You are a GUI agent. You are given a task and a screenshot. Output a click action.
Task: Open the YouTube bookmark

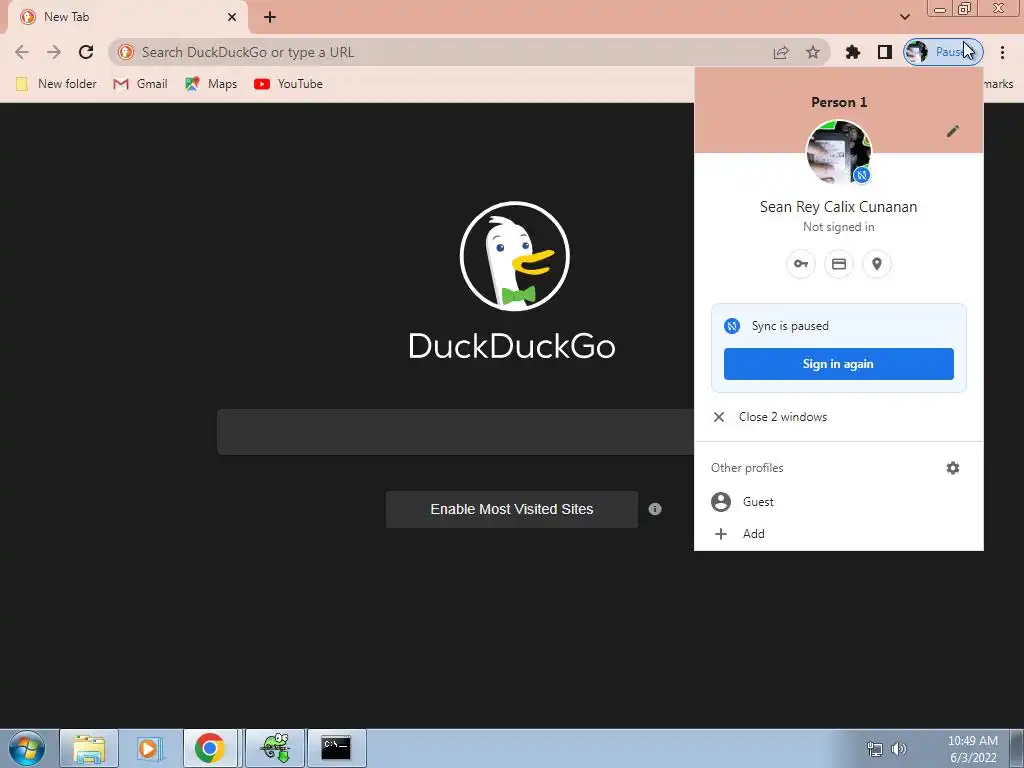(x=289, y=84)
